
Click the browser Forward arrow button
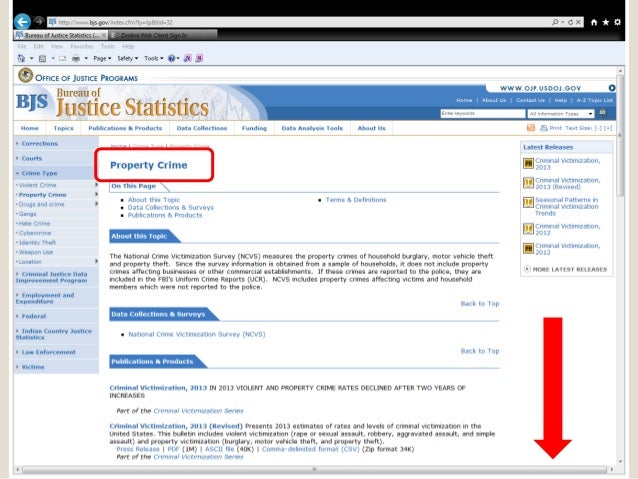point(39,20)
